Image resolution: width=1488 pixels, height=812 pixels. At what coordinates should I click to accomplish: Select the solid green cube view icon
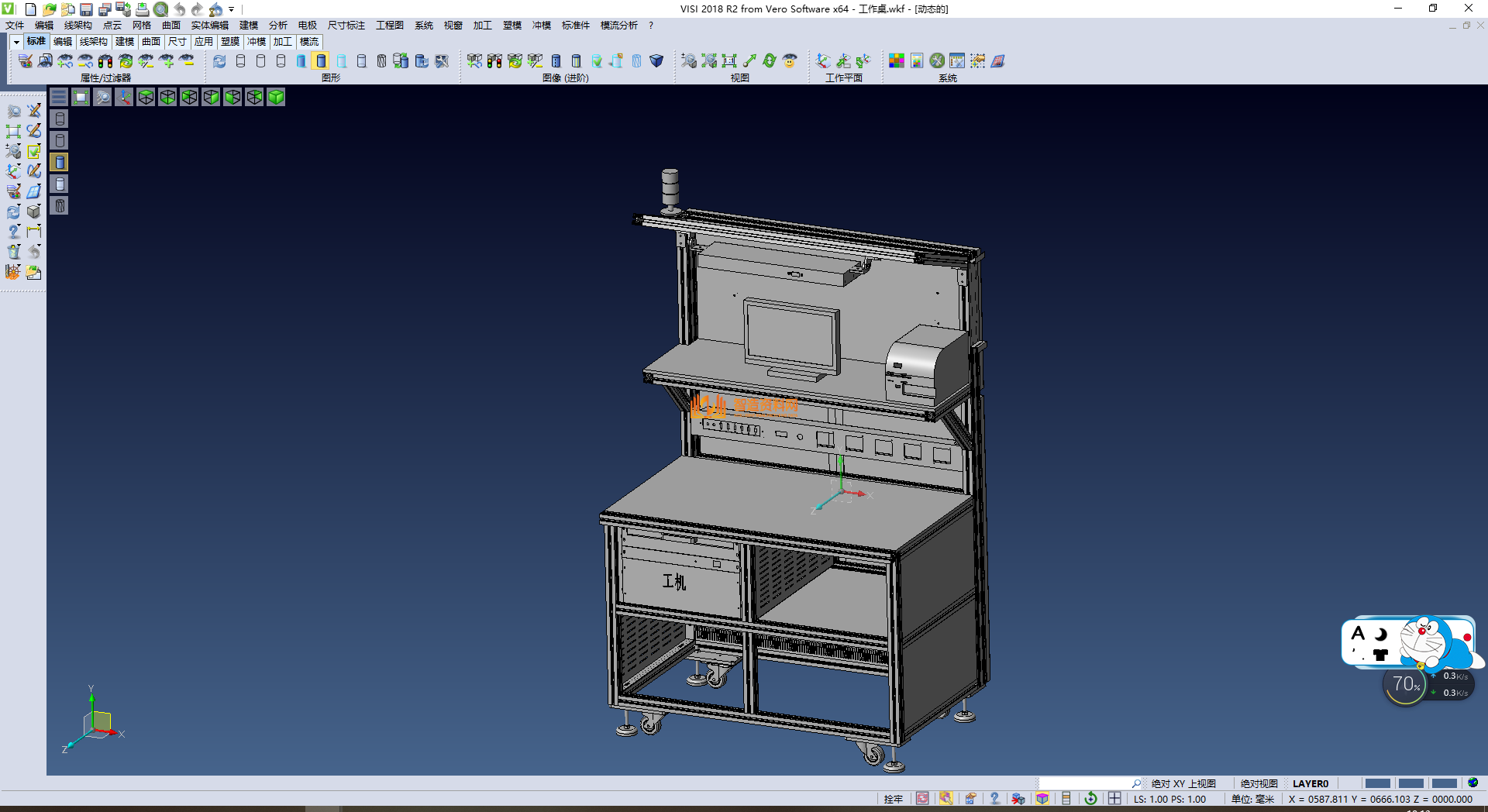pyautogui.click(x=276, y=97)
